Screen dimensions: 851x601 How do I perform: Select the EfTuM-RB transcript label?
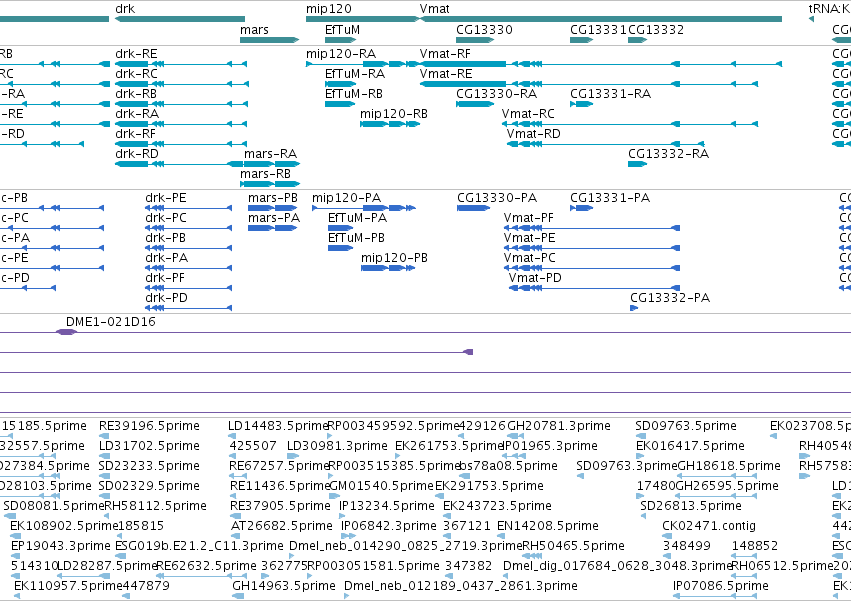click(353, 94)
